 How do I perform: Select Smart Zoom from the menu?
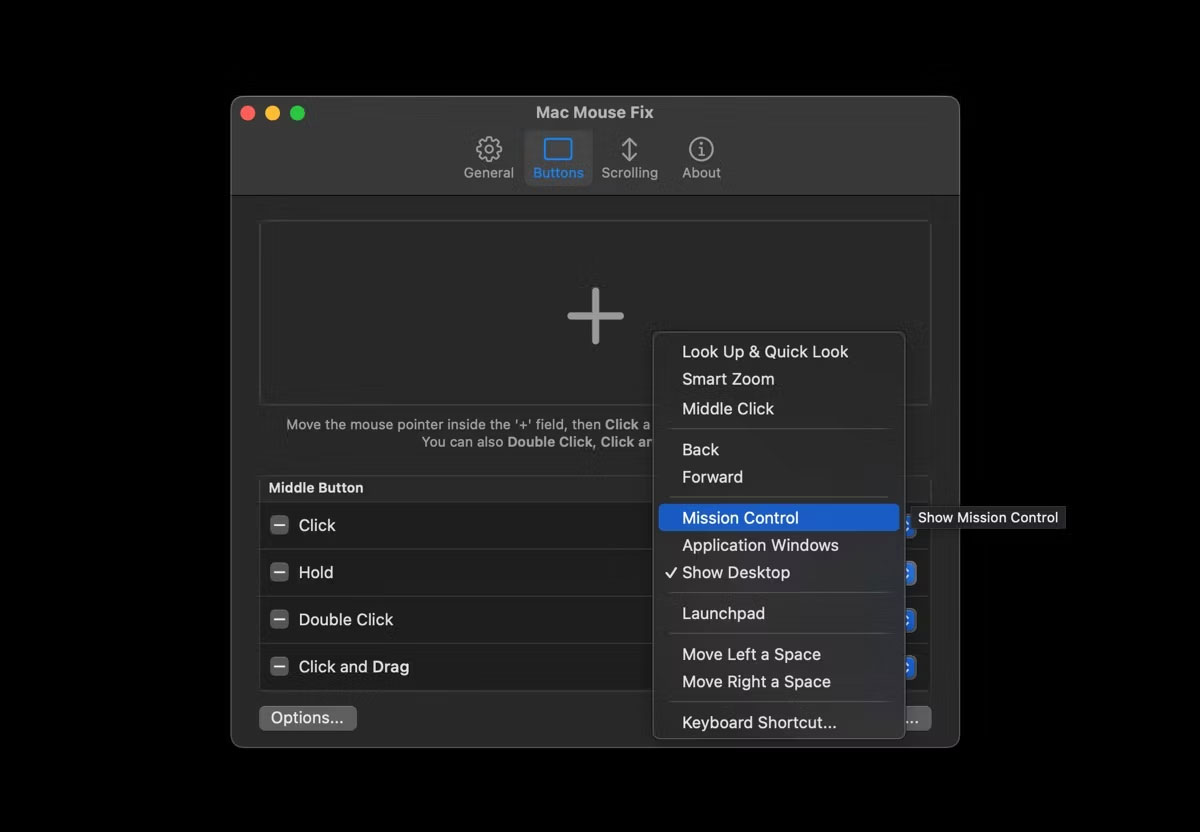728,379
